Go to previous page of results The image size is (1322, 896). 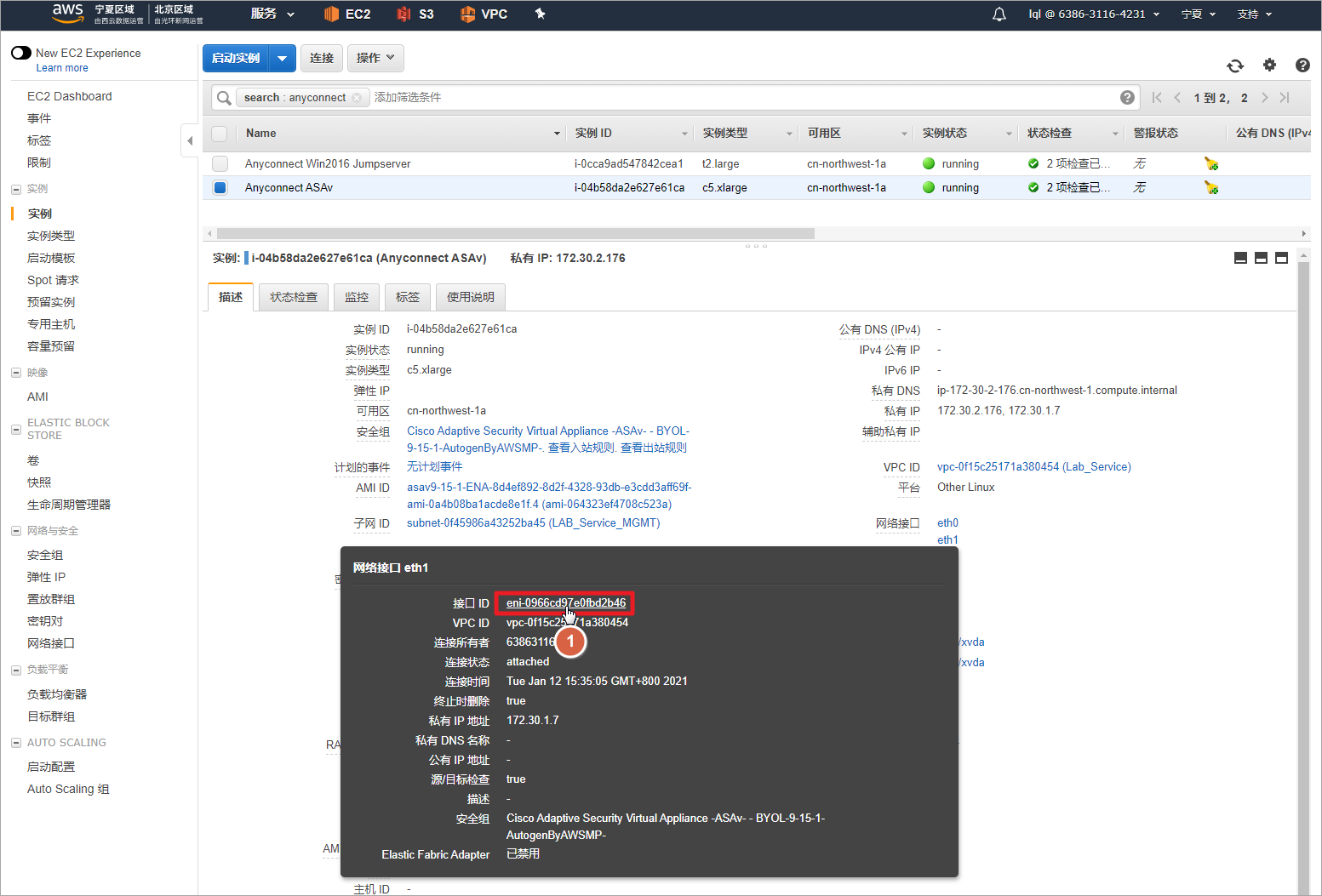click(1177, 98)
